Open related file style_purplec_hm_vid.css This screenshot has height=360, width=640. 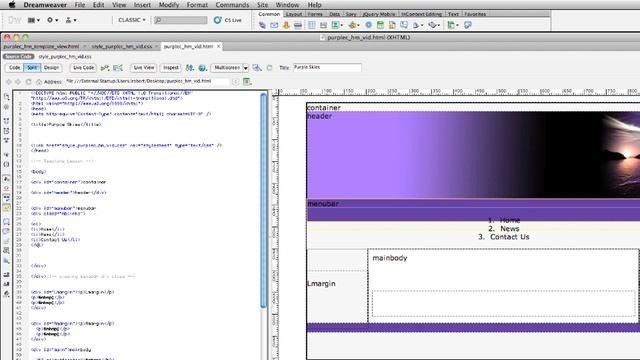[x=65, y=57]
